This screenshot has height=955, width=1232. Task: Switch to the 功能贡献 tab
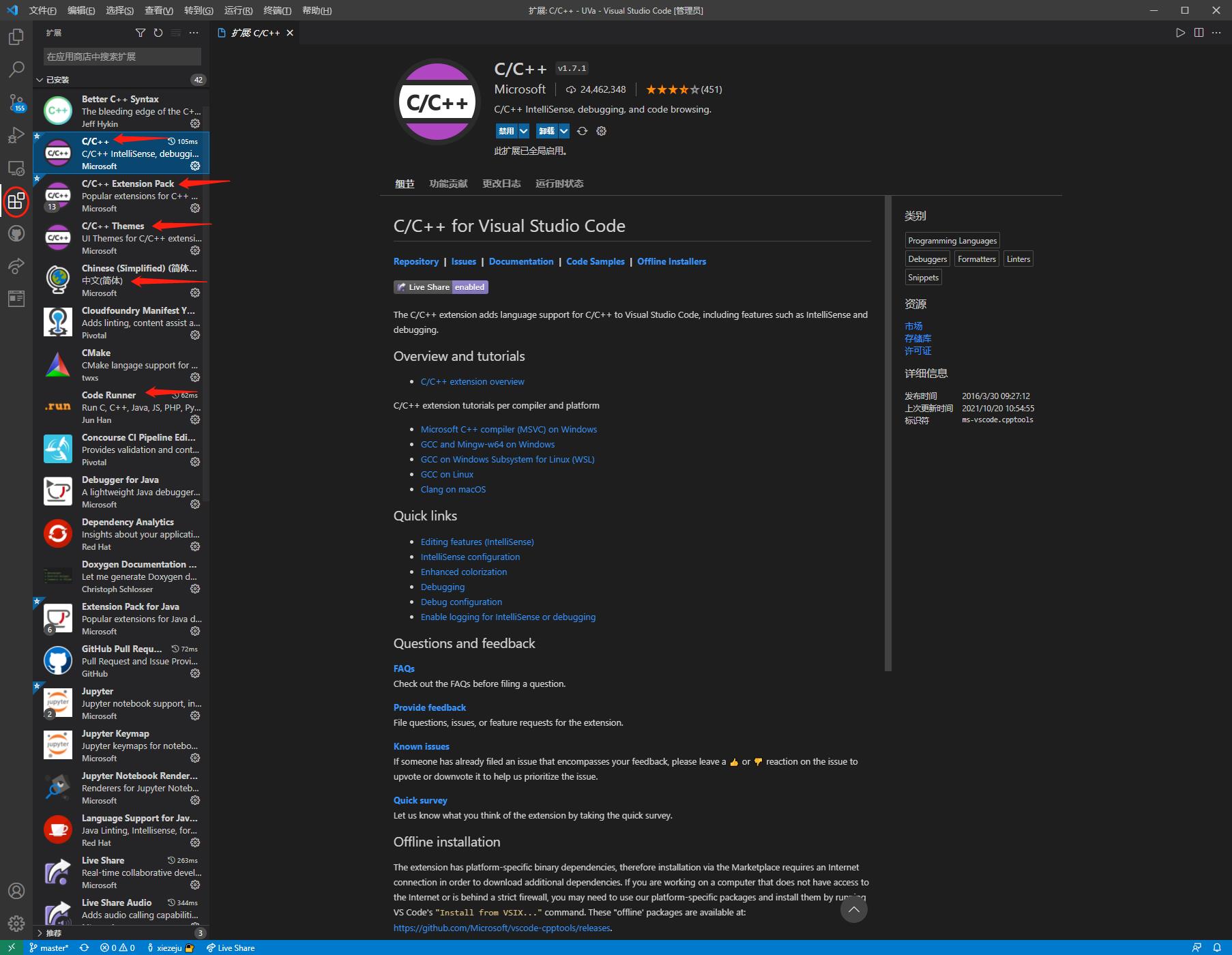(x=448, y=183)
